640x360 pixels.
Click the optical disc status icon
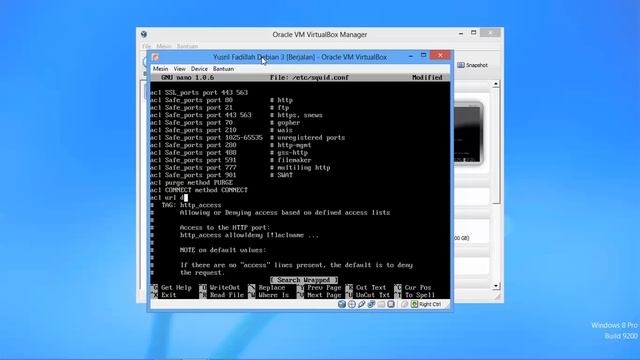click(x=352, y=304)
